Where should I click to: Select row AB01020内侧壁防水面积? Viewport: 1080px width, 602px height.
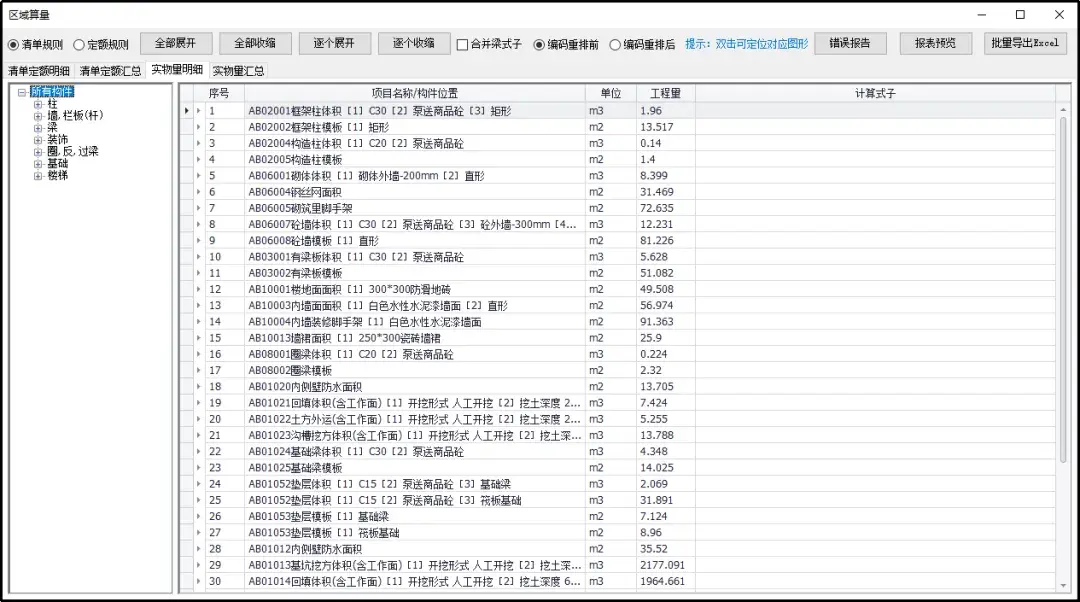coord(624,386)
